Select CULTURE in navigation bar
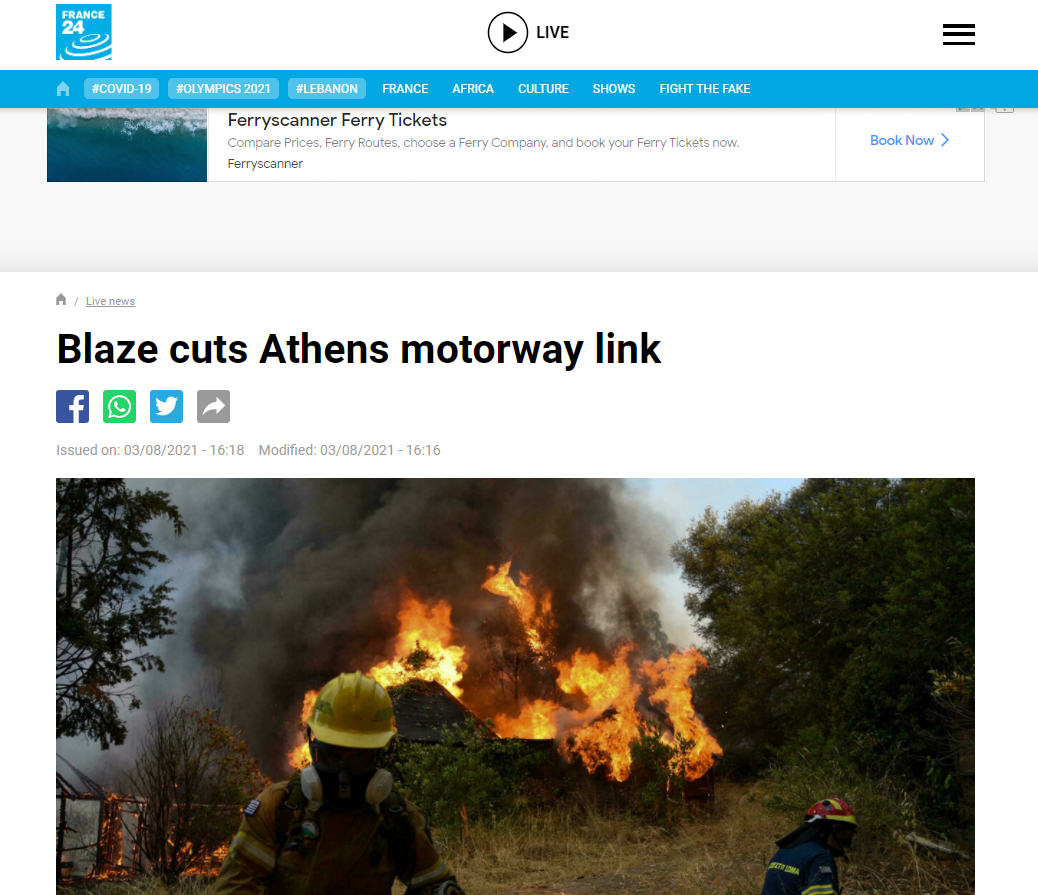This screenshot has width=1038, height=895. point(543,89)
